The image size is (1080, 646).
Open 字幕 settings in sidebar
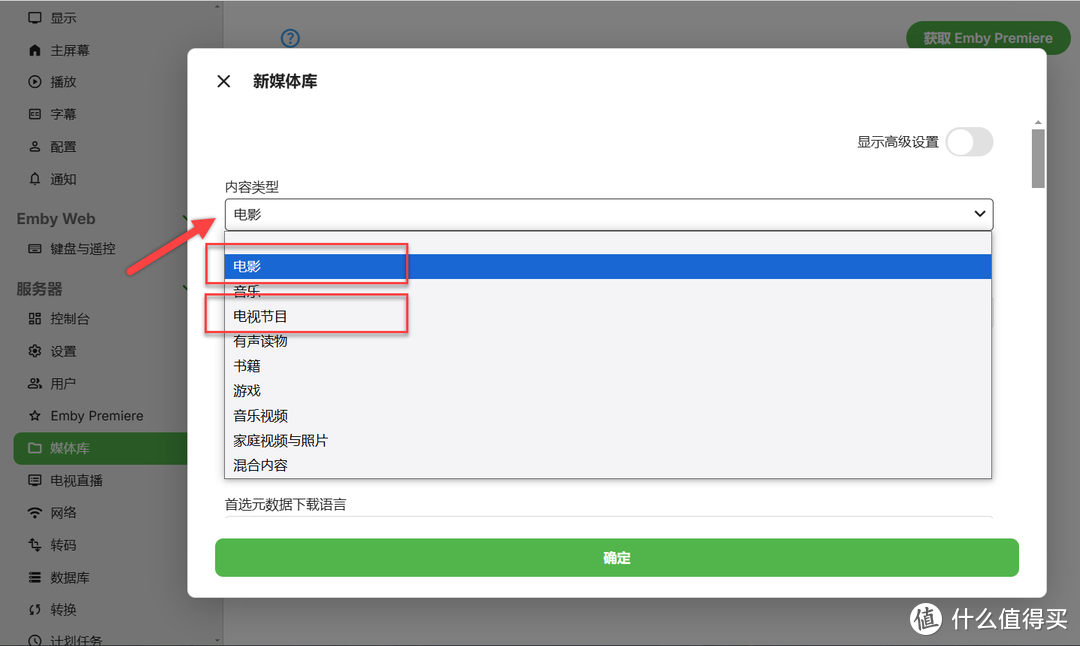click(x=63, y=114)
